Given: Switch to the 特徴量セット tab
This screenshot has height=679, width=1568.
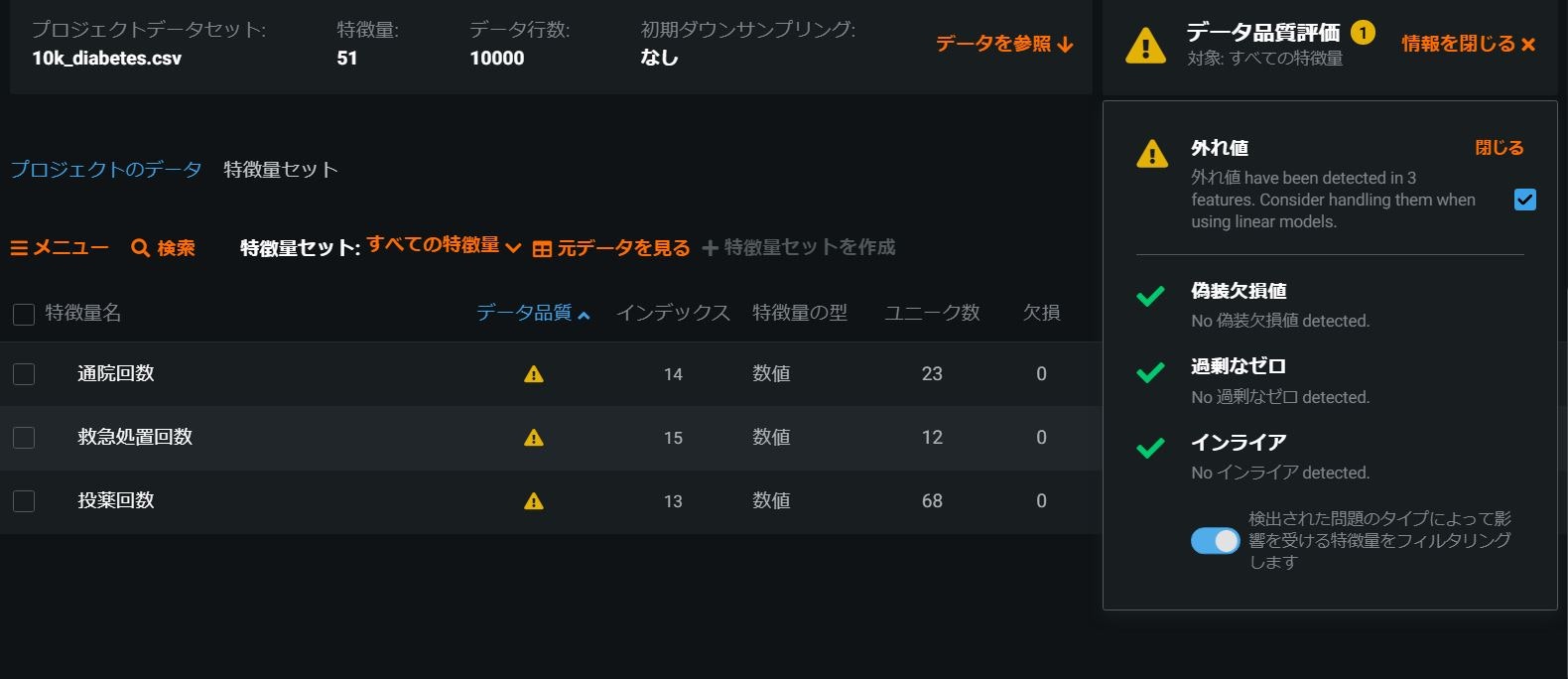Looking at the screenshot, I should (x=281, y=170).
